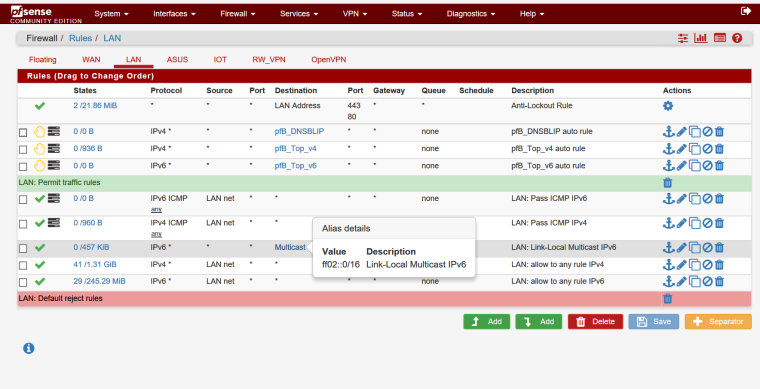The image size is (760, 389).
Task: Click the blue info icon below the table
Action: point(29,348)
